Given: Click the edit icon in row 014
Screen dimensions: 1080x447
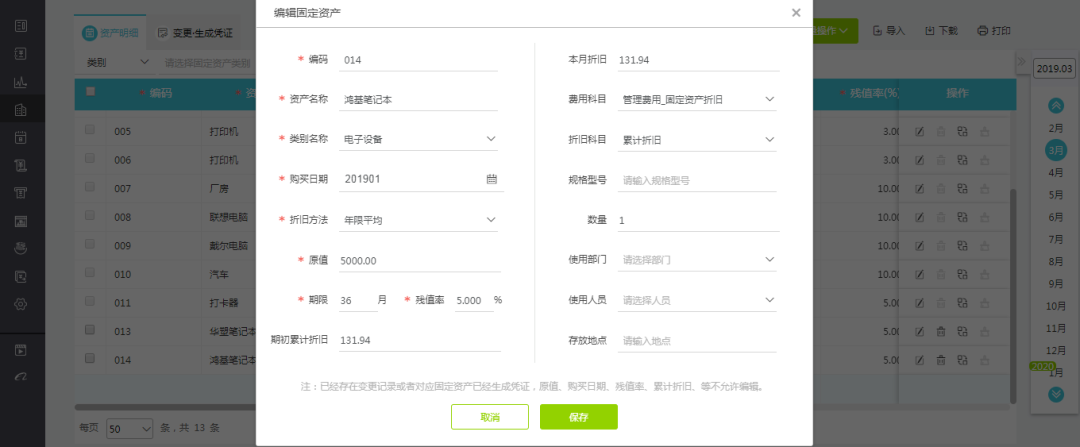Looking at the screenshot, I should coord(920,360).
